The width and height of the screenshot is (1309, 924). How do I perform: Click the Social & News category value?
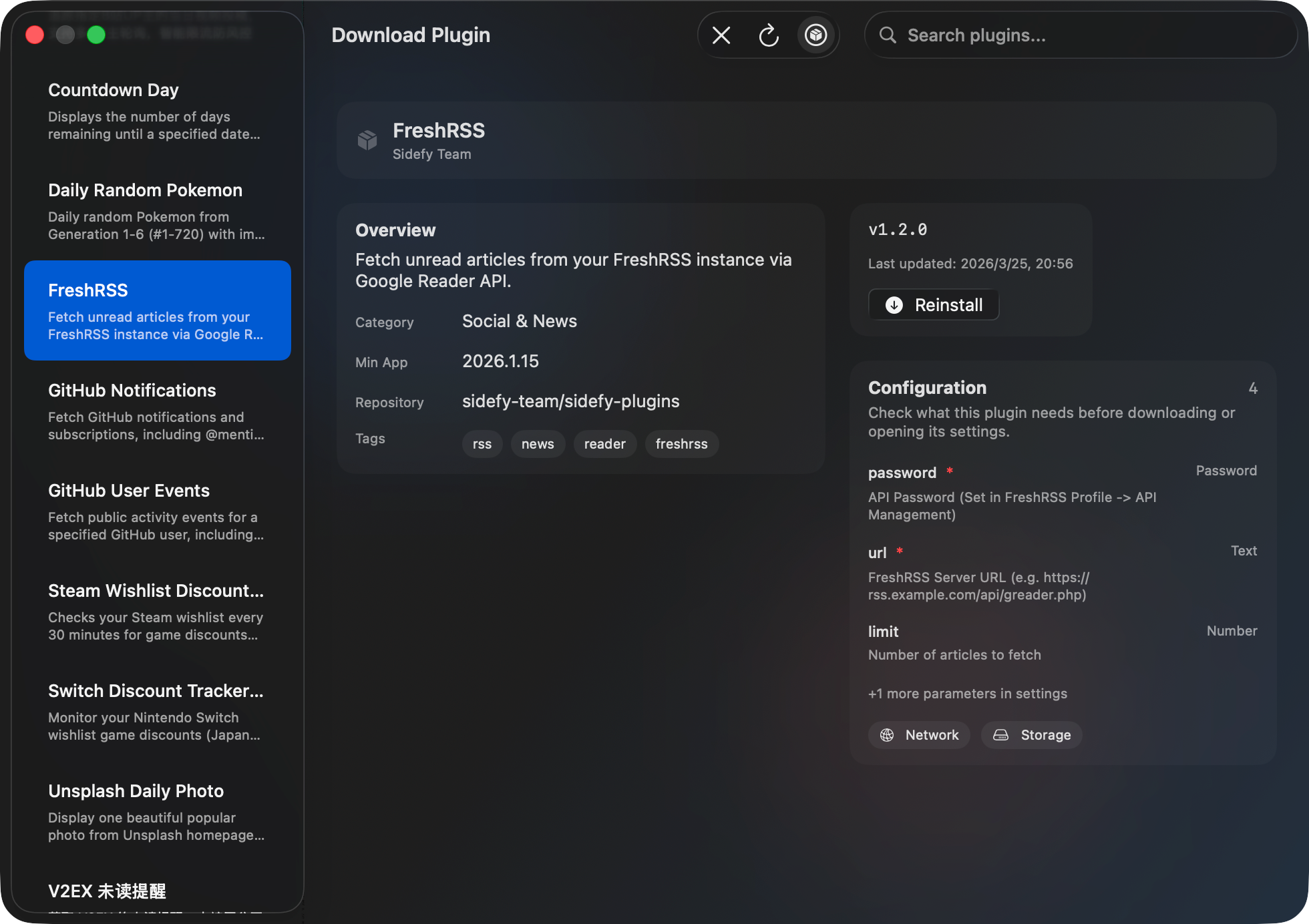pos(520,321)
